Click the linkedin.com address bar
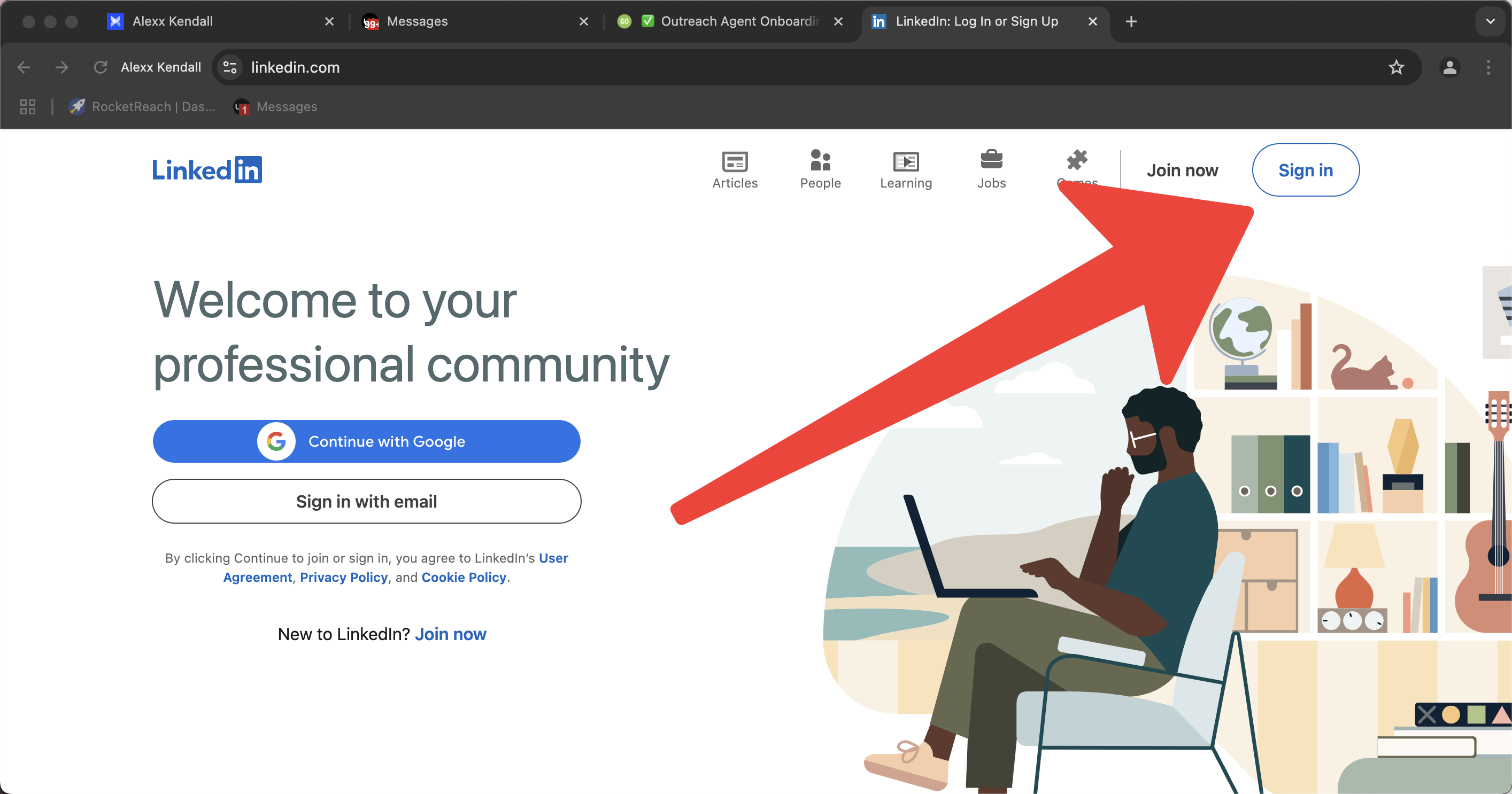 816,67
